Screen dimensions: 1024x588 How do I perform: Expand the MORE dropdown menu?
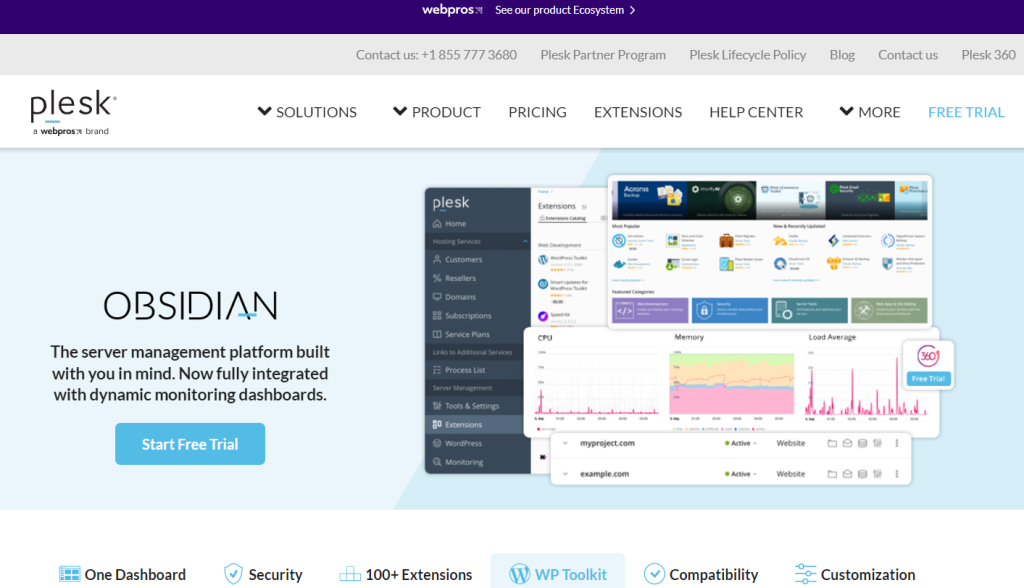click(x=870, y=112)
